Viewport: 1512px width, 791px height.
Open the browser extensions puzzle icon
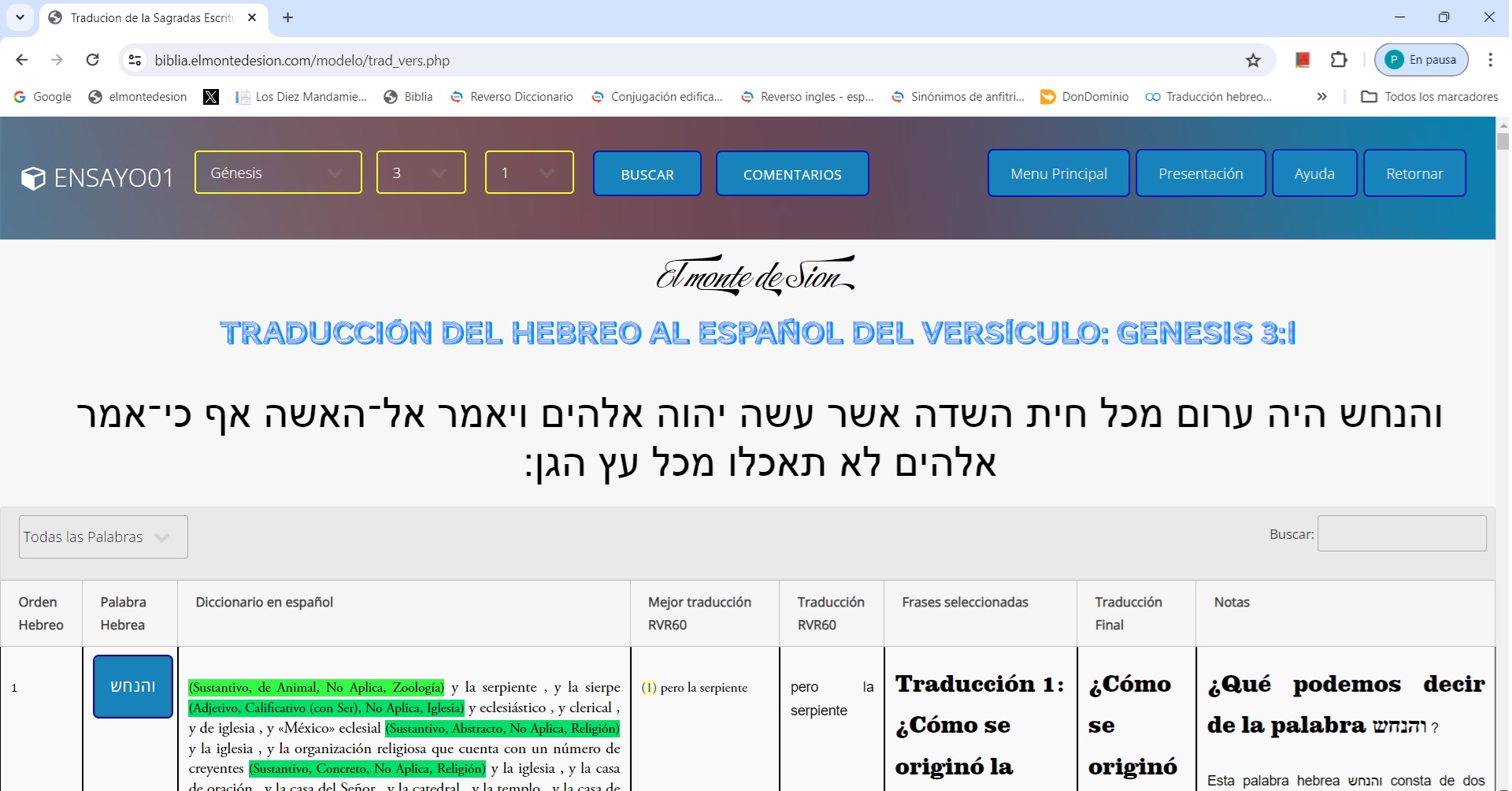coord(1339,60)
